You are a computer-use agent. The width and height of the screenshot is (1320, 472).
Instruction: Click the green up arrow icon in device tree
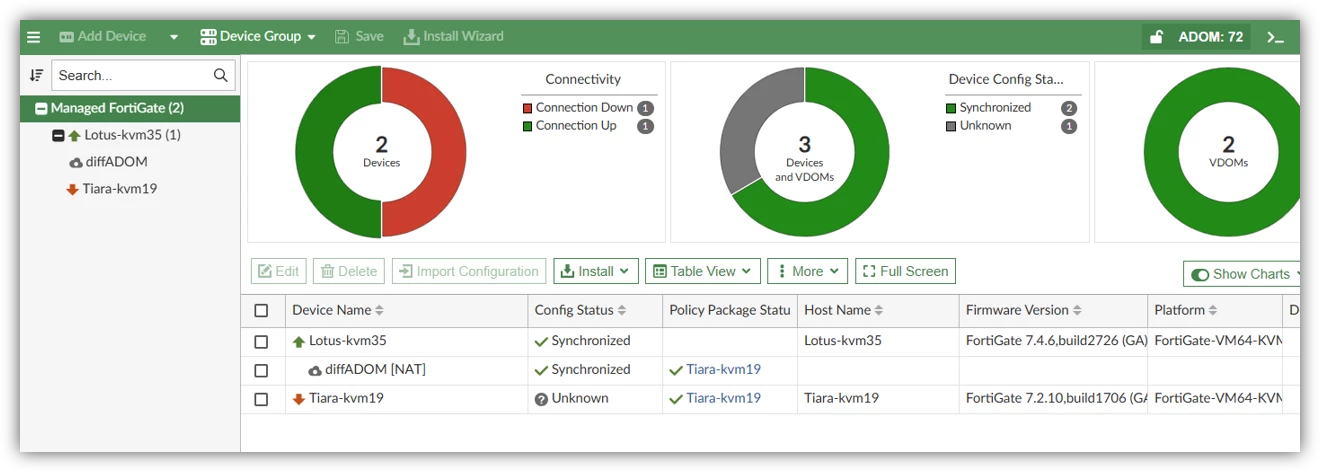tap(74, 135)
